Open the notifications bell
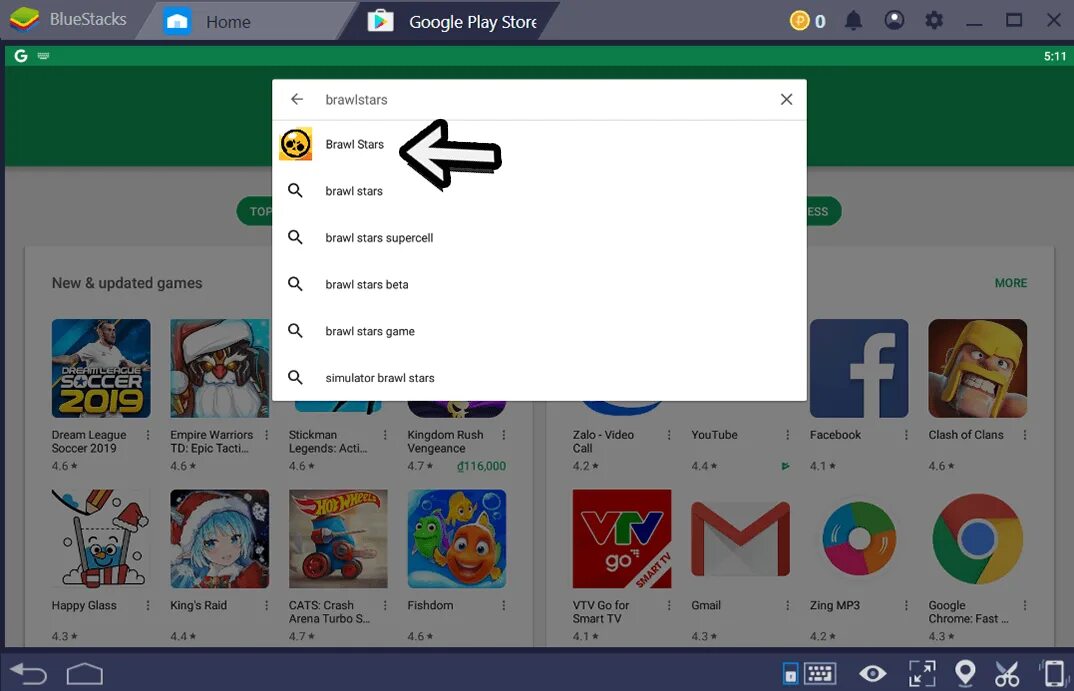Image resolution: width=1074 pixels, height=691 pixels. pyautogui.click(x=853, y=21)
